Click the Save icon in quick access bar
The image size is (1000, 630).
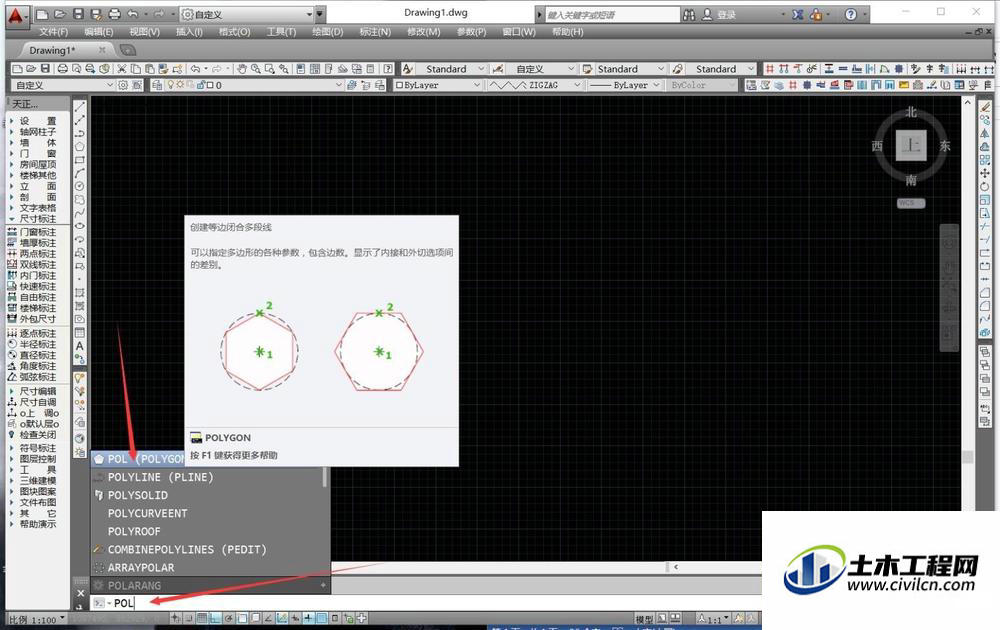[x=78, y=14]
